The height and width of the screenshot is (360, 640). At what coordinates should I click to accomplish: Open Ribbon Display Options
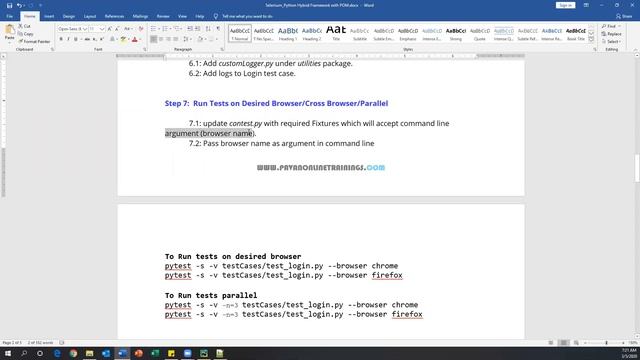click(586, 5)
